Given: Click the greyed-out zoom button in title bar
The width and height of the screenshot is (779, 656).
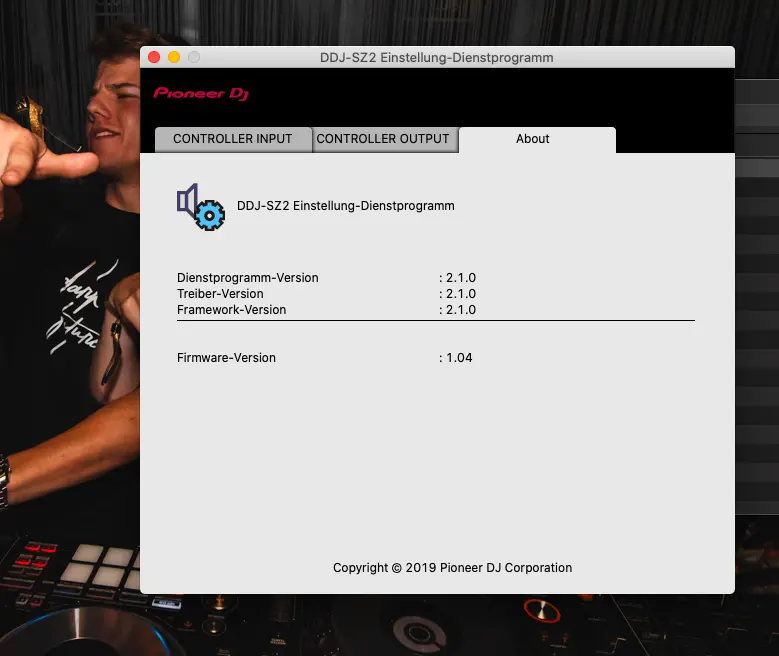Looking at the screenshot, I should (194, 58).
